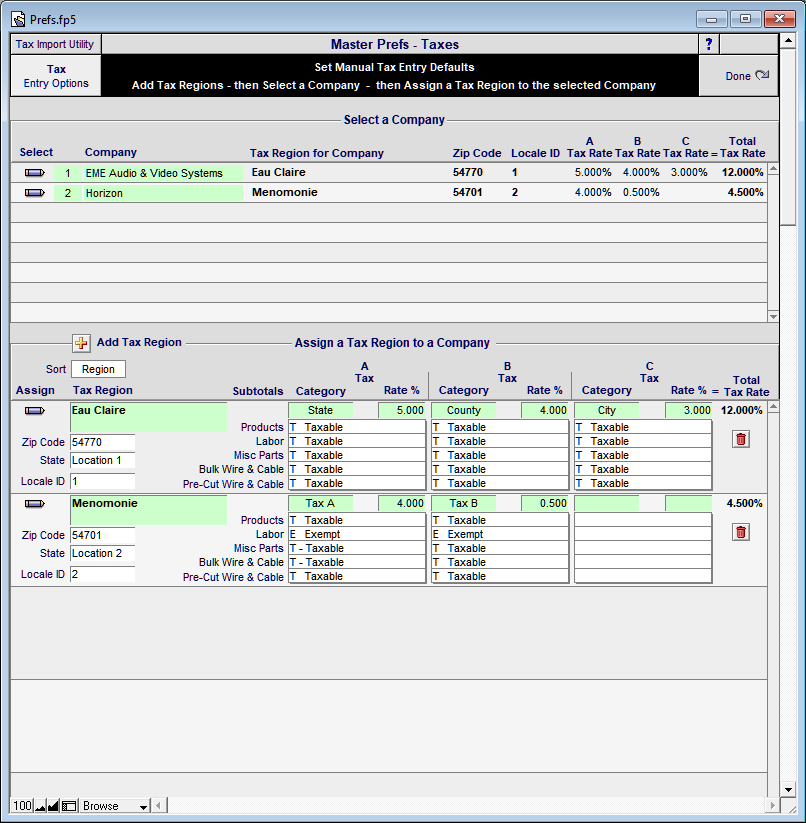Click the 4.500% total rate in Horizon row
This screenshot has width=806, height=823.
(x=745, y=192)
